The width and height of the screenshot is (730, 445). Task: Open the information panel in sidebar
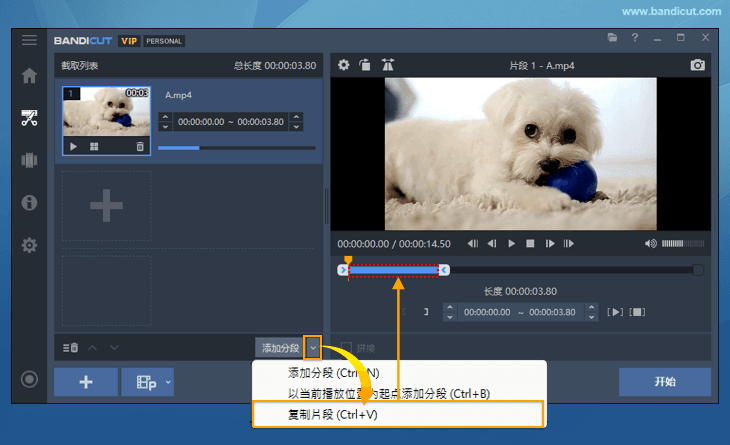[x=29, y=202]
